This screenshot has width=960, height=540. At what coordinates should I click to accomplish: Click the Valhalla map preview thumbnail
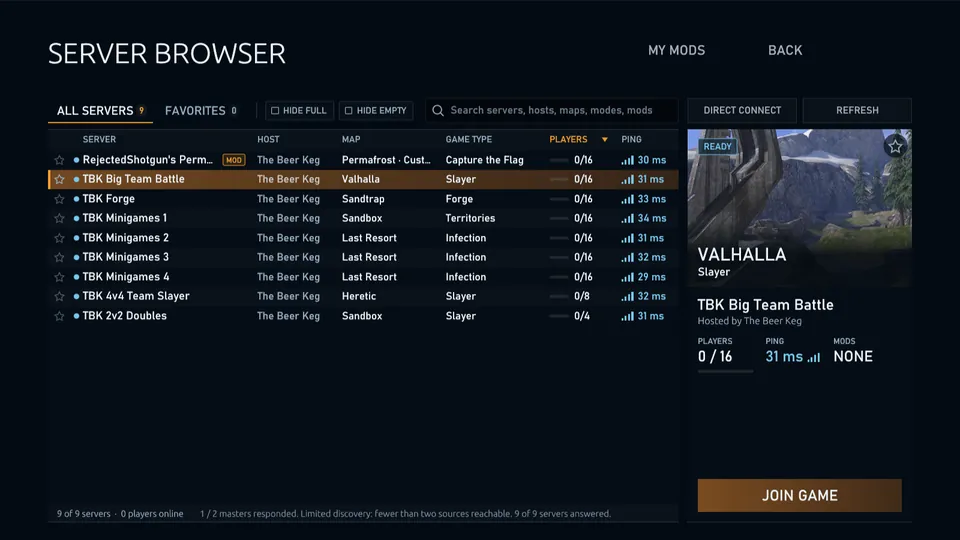800,208
